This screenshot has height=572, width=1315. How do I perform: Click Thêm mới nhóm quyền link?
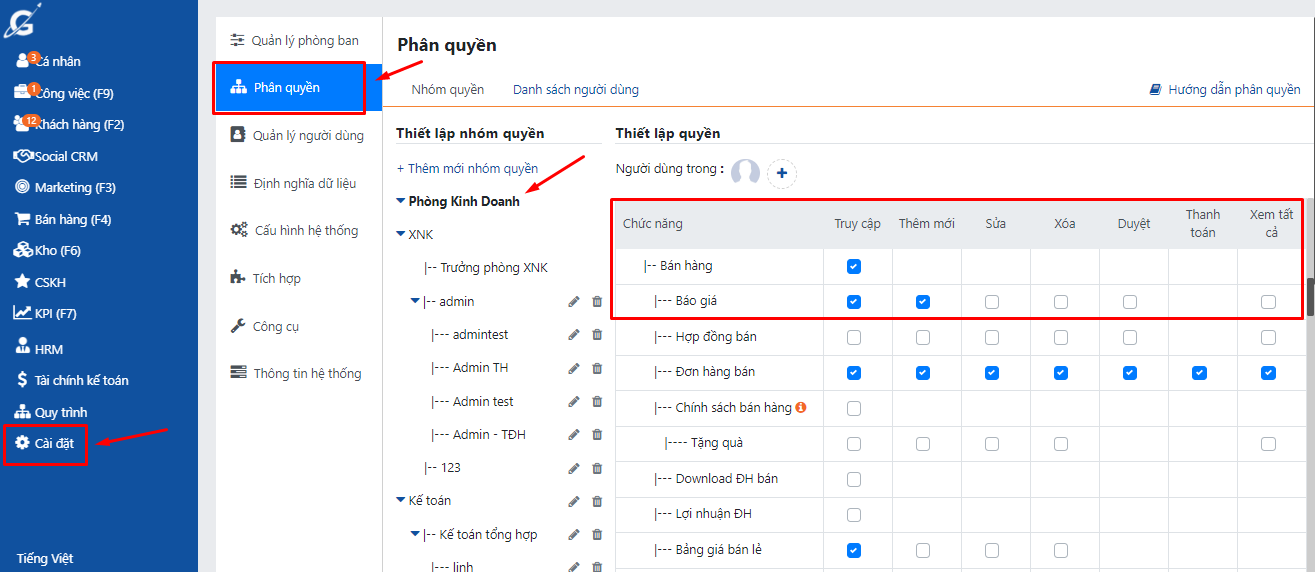[467, 169]
